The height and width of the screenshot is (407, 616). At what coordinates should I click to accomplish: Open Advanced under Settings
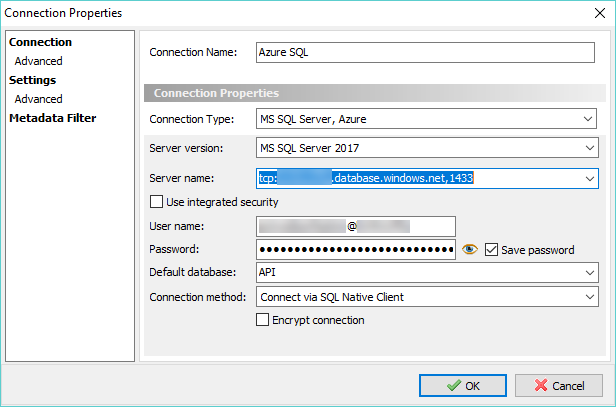38,99
